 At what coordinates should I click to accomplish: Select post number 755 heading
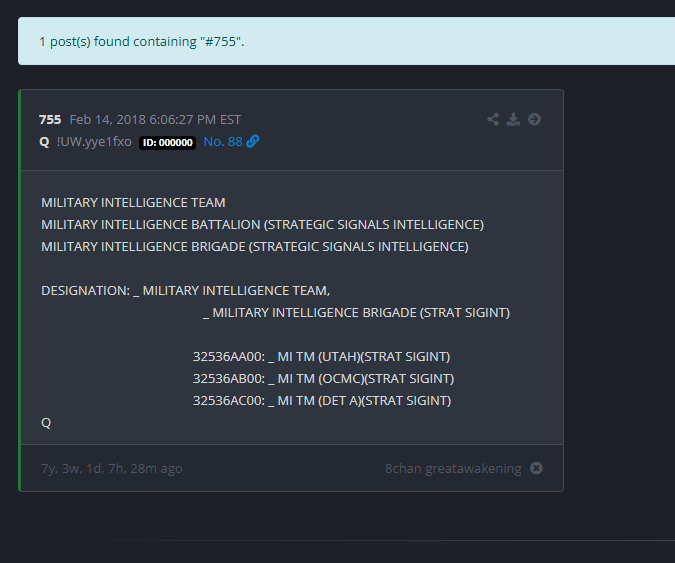point(50,120)
